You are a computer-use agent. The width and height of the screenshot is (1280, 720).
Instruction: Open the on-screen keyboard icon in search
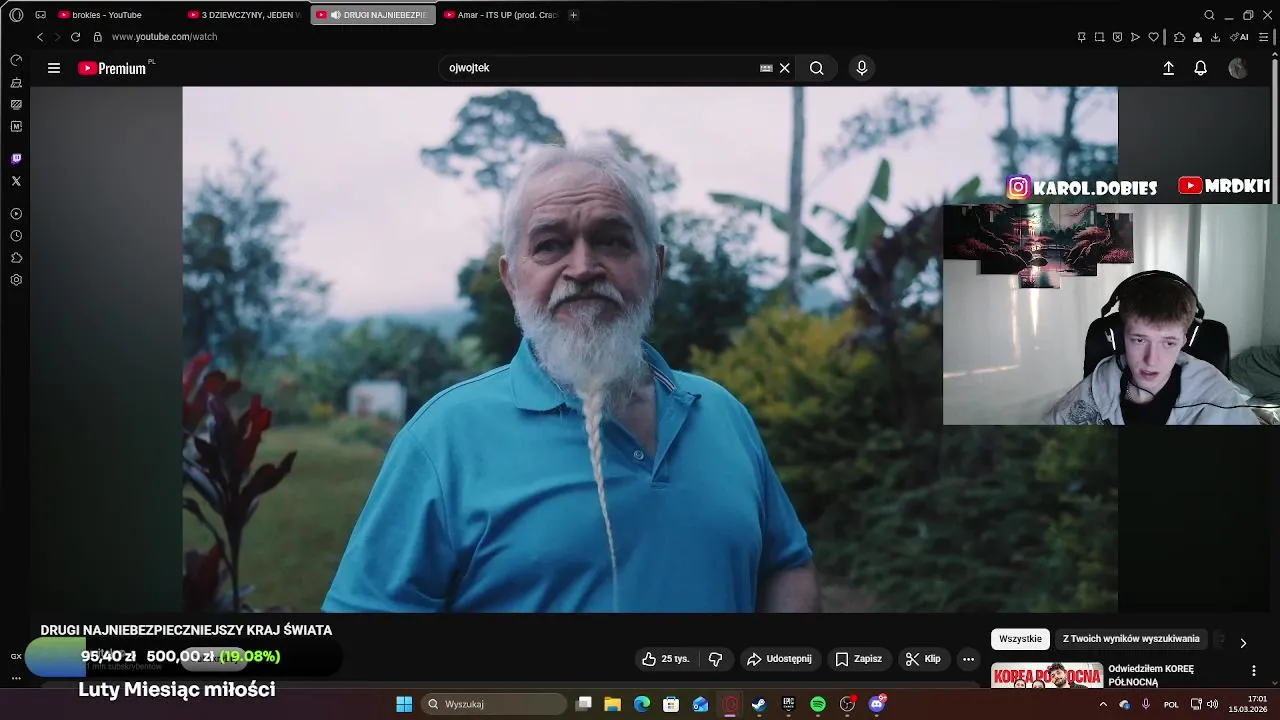(x=766, y=68)
